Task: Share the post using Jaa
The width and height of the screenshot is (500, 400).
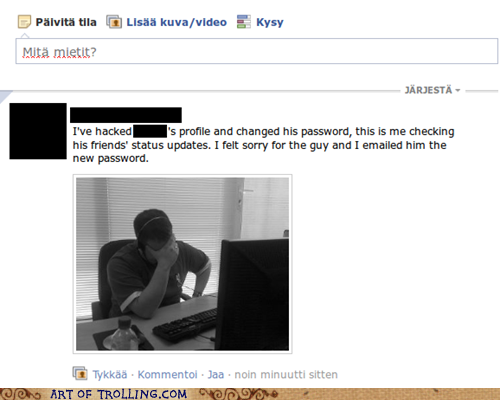Action: [216, 375]
